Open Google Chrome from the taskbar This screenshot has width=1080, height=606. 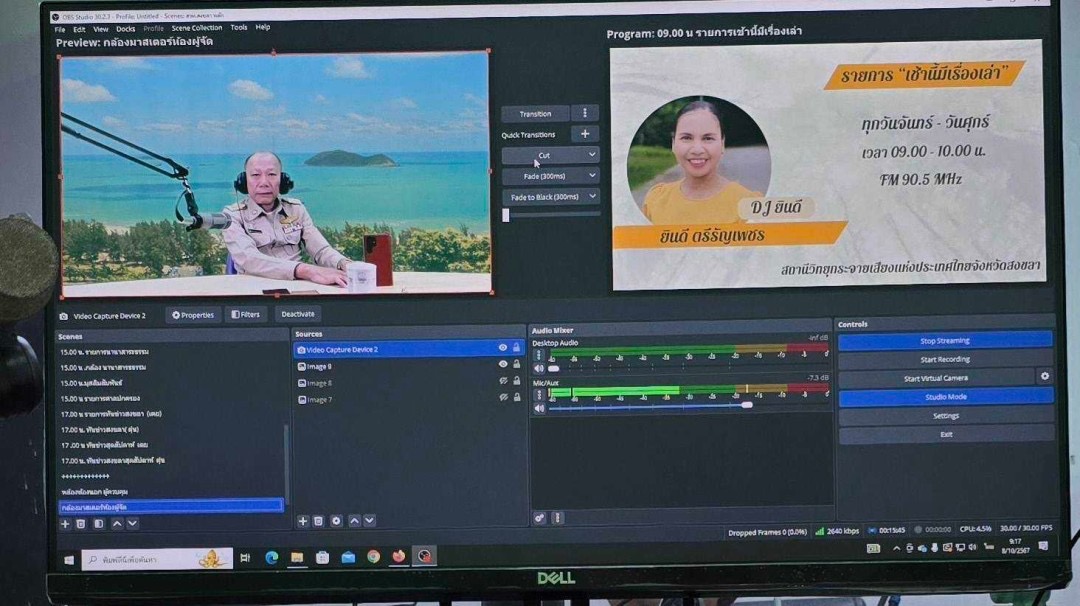(373, 557)
